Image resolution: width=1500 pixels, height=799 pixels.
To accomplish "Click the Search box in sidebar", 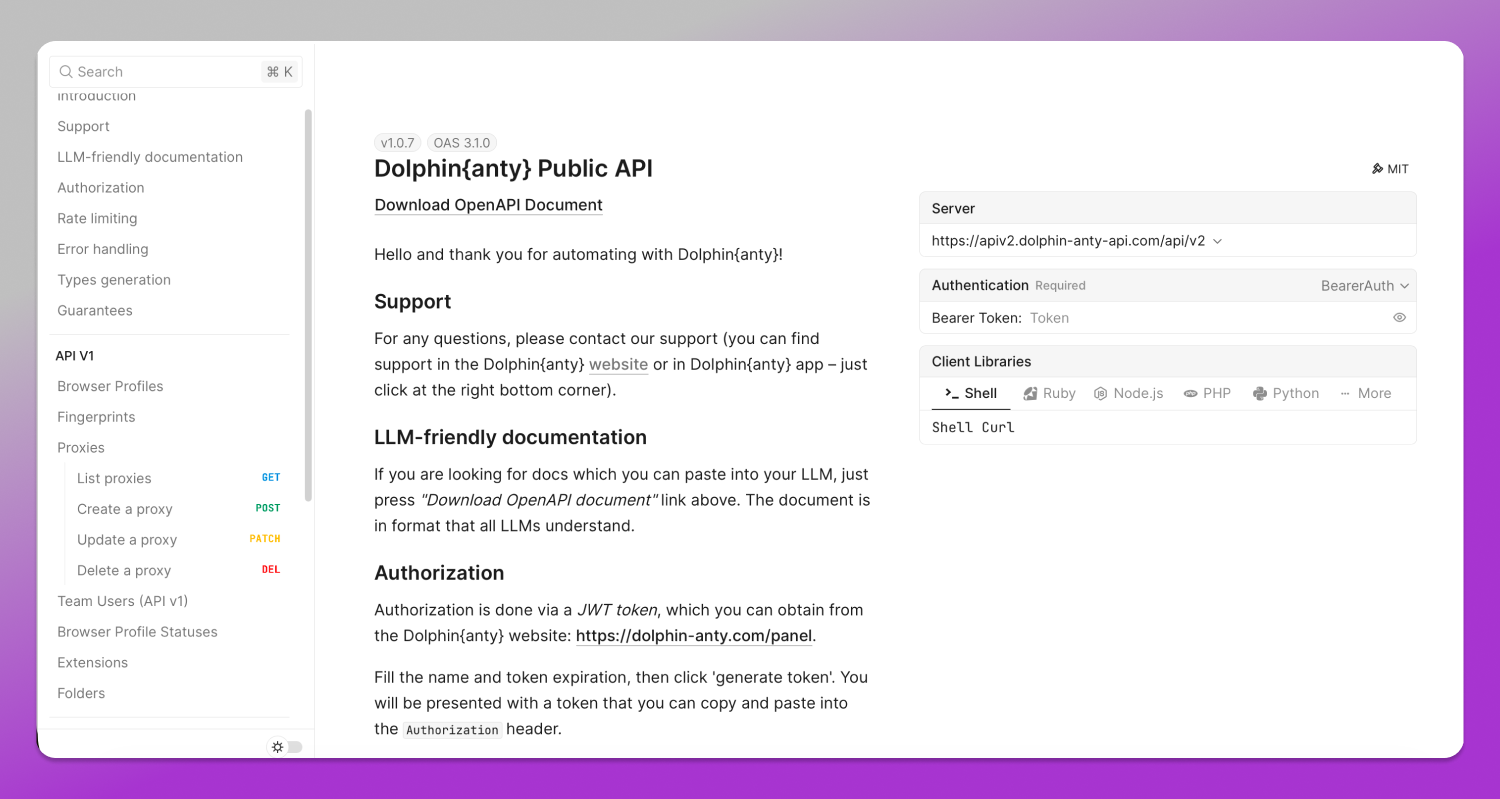I will tap(176, 72).
